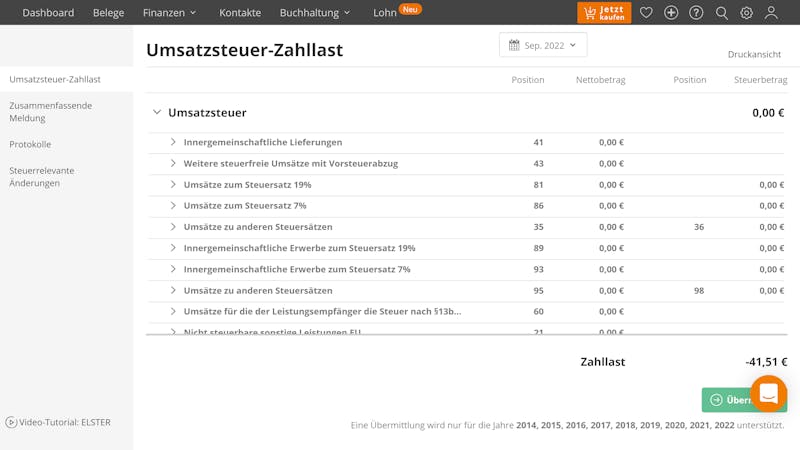Expand Innergemeinschaftliche Lieferungen row

(x=173, y=142)
